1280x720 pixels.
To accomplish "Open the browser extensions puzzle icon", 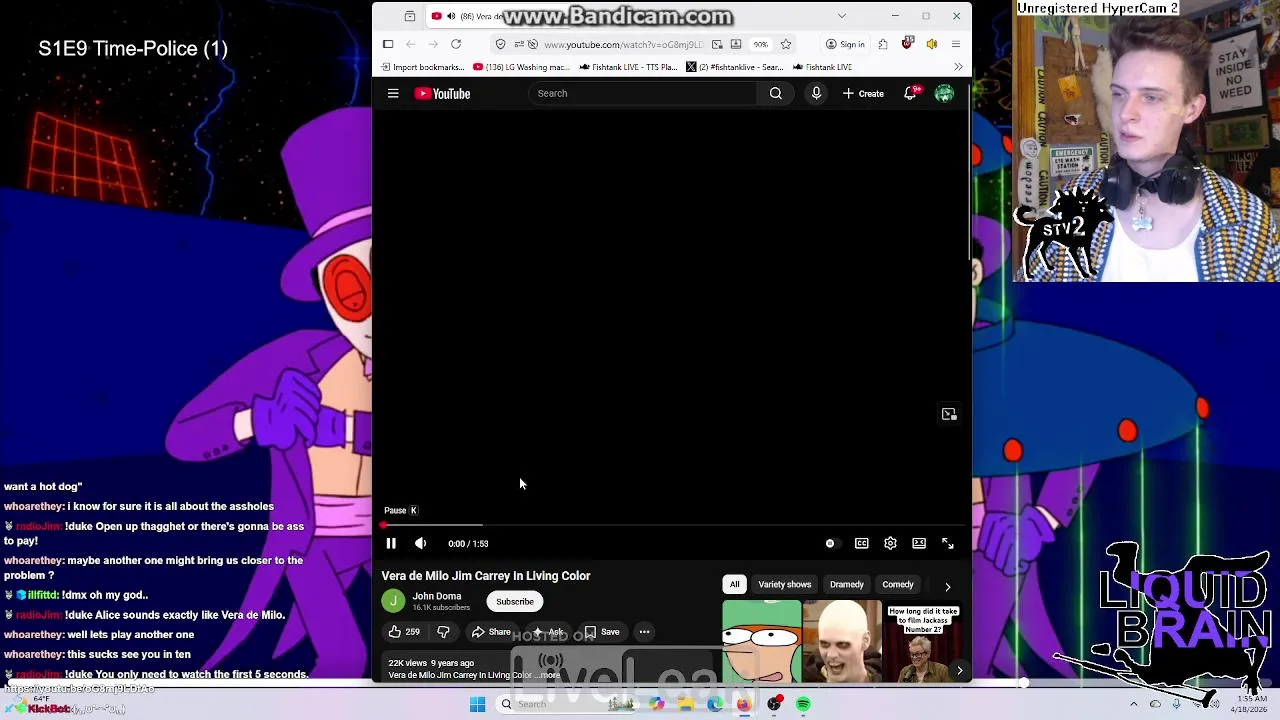I will pyautogui.click(x=883, y=44).
